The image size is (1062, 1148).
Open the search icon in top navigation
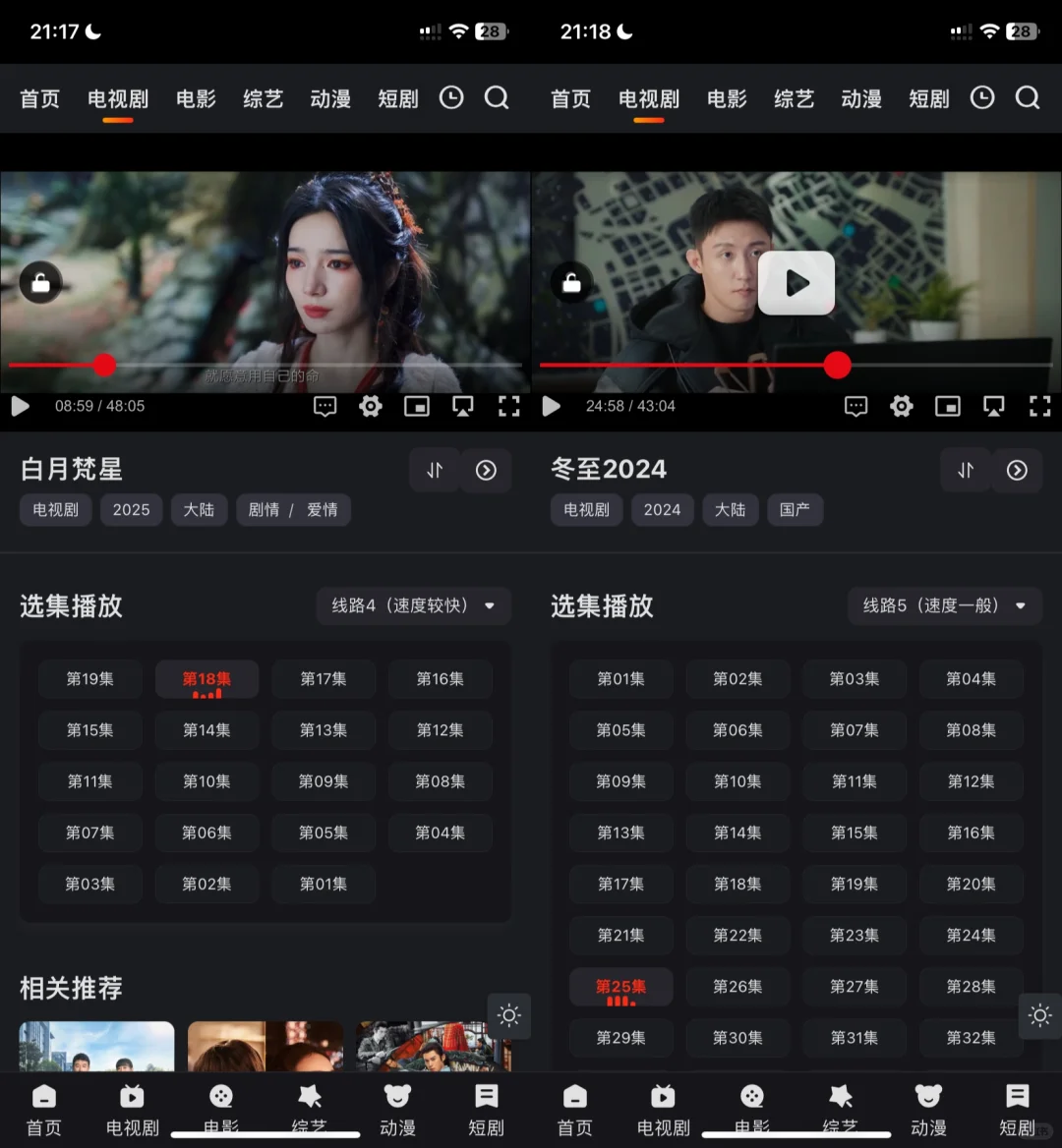point(497,98)
